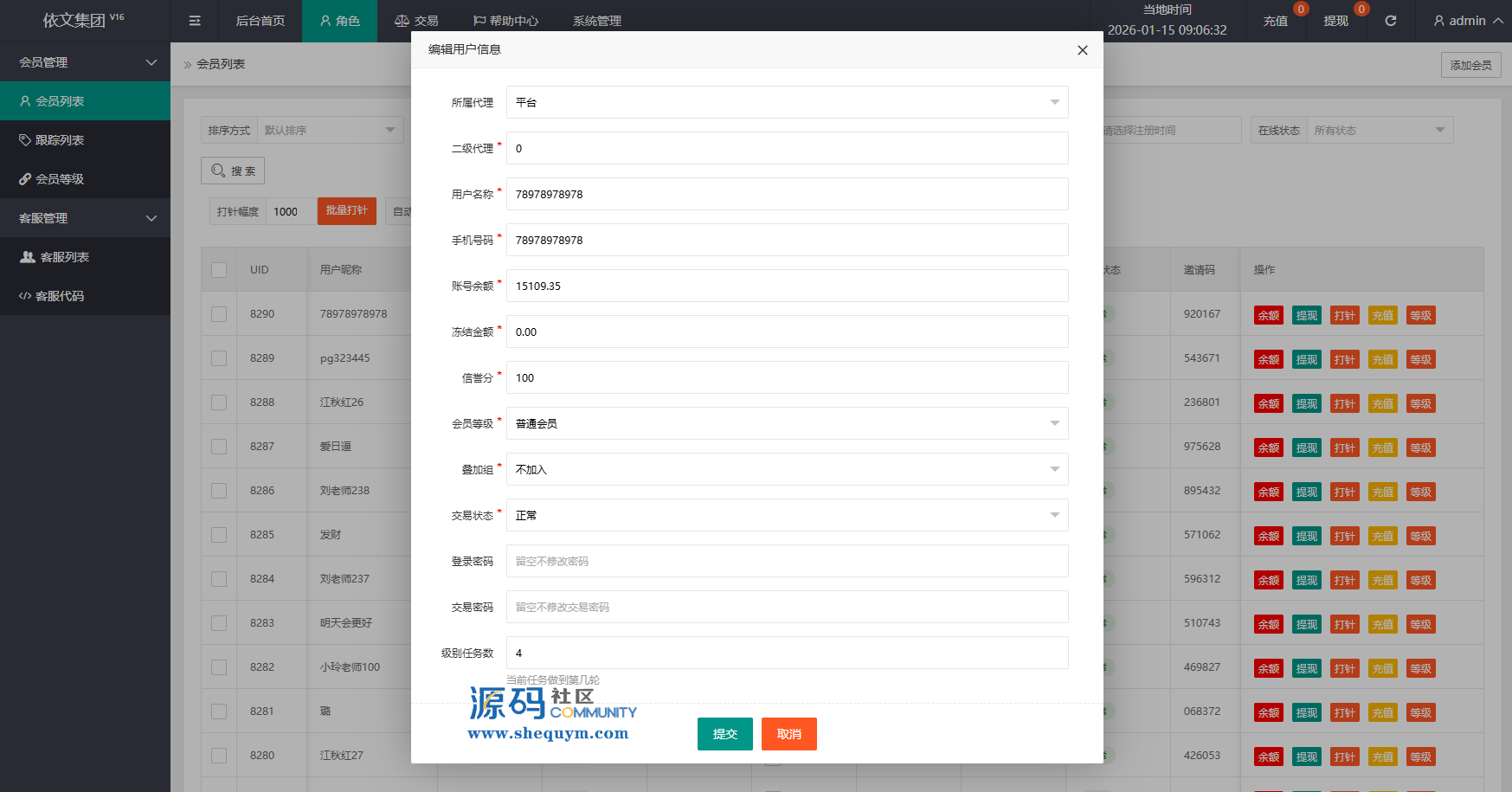Close the 编辑用户信息 dialog
Viewport: 1512px width, 792px height.
(1082, 50)
